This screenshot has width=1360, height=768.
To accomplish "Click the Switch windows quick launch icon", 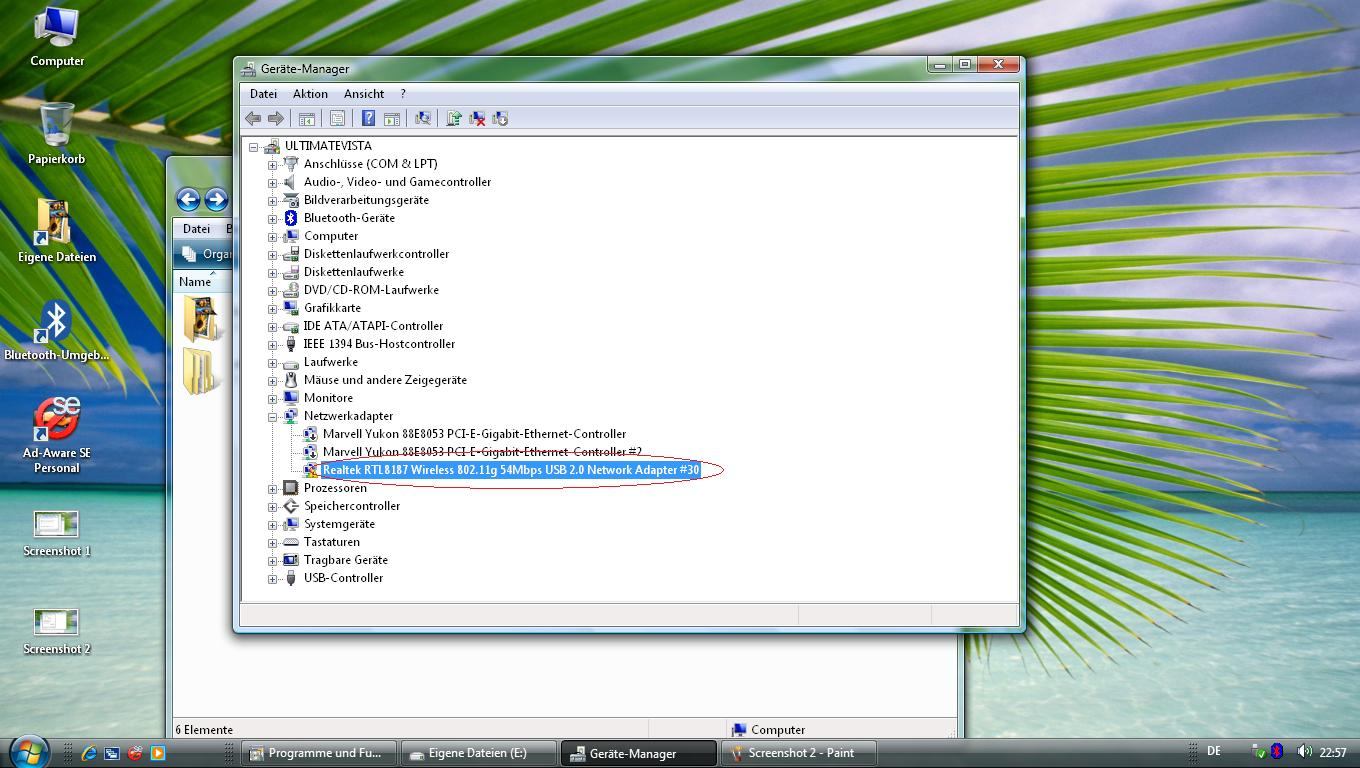I will click(112, 753).
